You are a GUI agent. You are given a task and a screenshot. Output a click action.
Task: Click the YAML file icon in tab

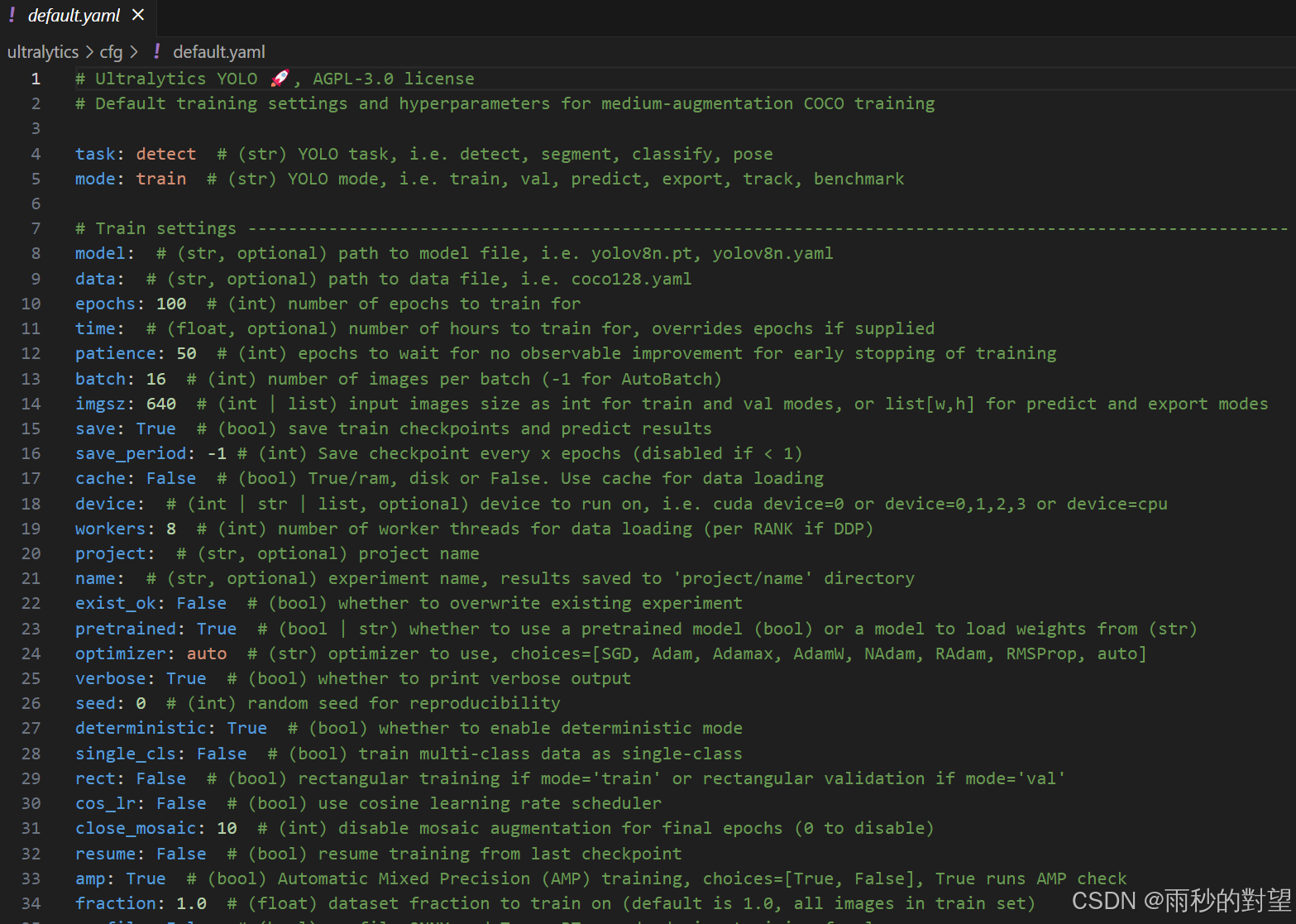(x=12, y=16)
